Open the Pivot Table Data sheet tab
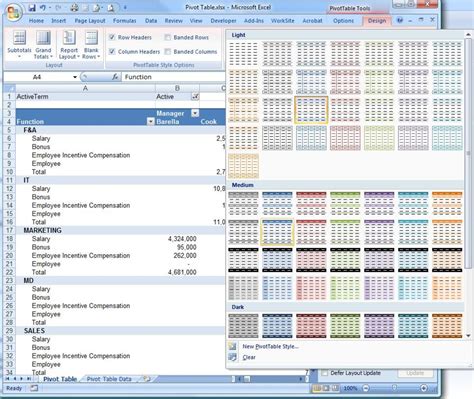This screenshot has height=399, width=474. tap(109, 379)
